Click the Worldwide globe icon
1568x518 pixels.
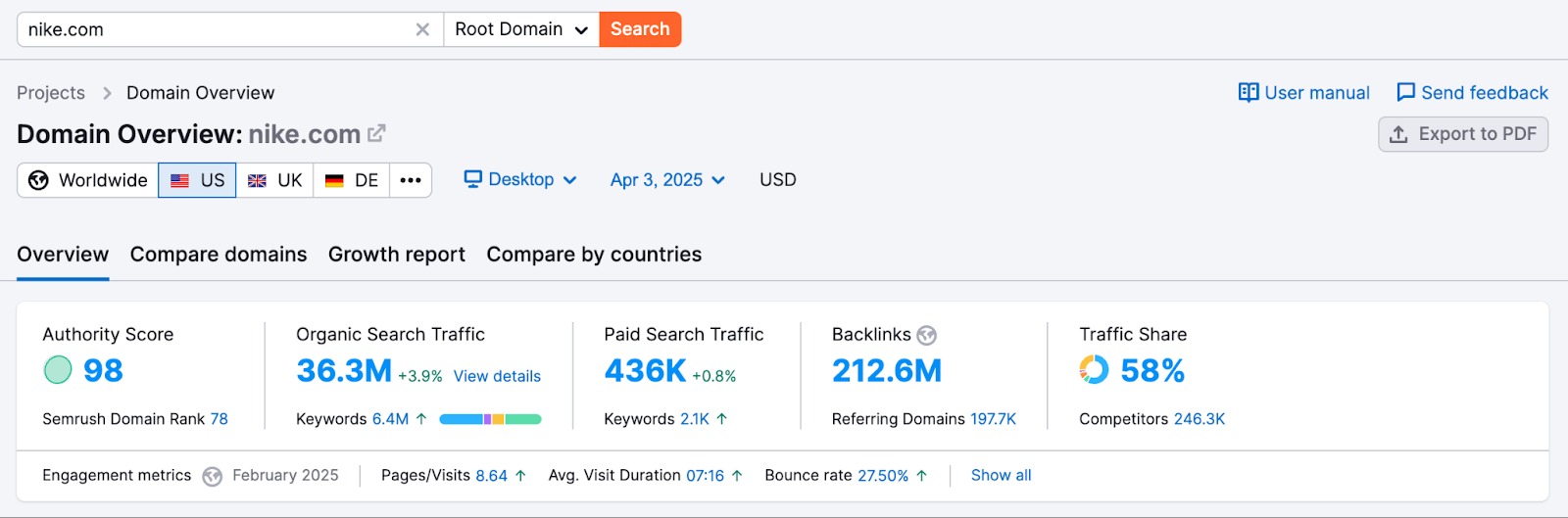tap(38, 180)
